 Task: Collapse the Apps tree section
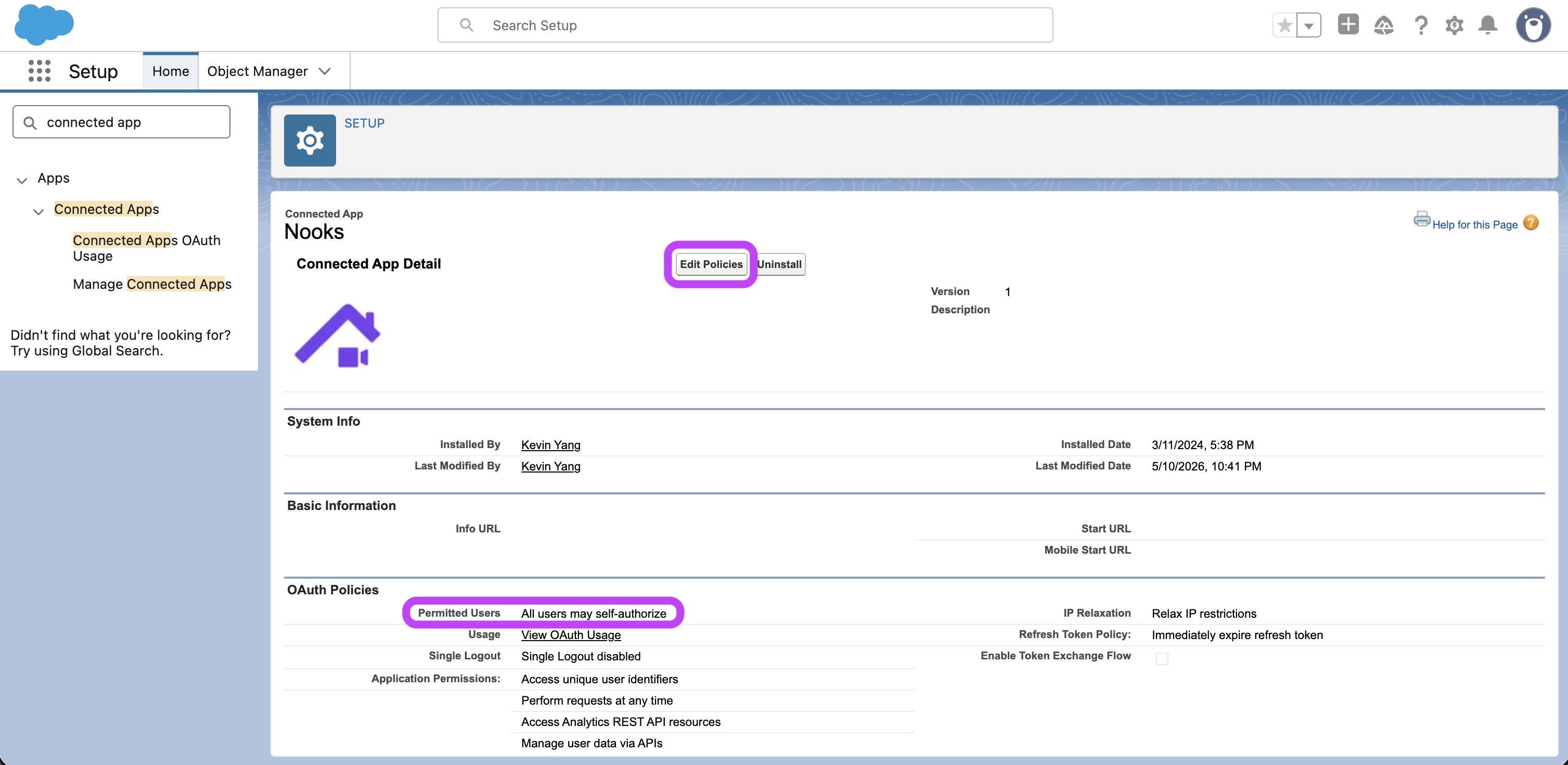coord(22,180)
